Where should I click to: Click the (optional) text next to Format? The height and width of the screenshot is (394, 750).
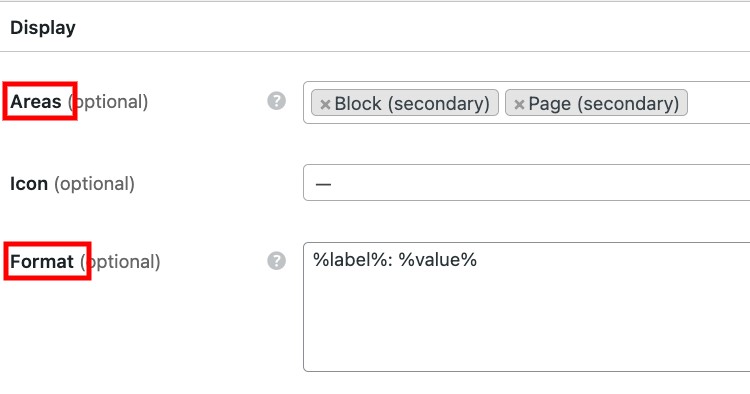pos(120,262)
